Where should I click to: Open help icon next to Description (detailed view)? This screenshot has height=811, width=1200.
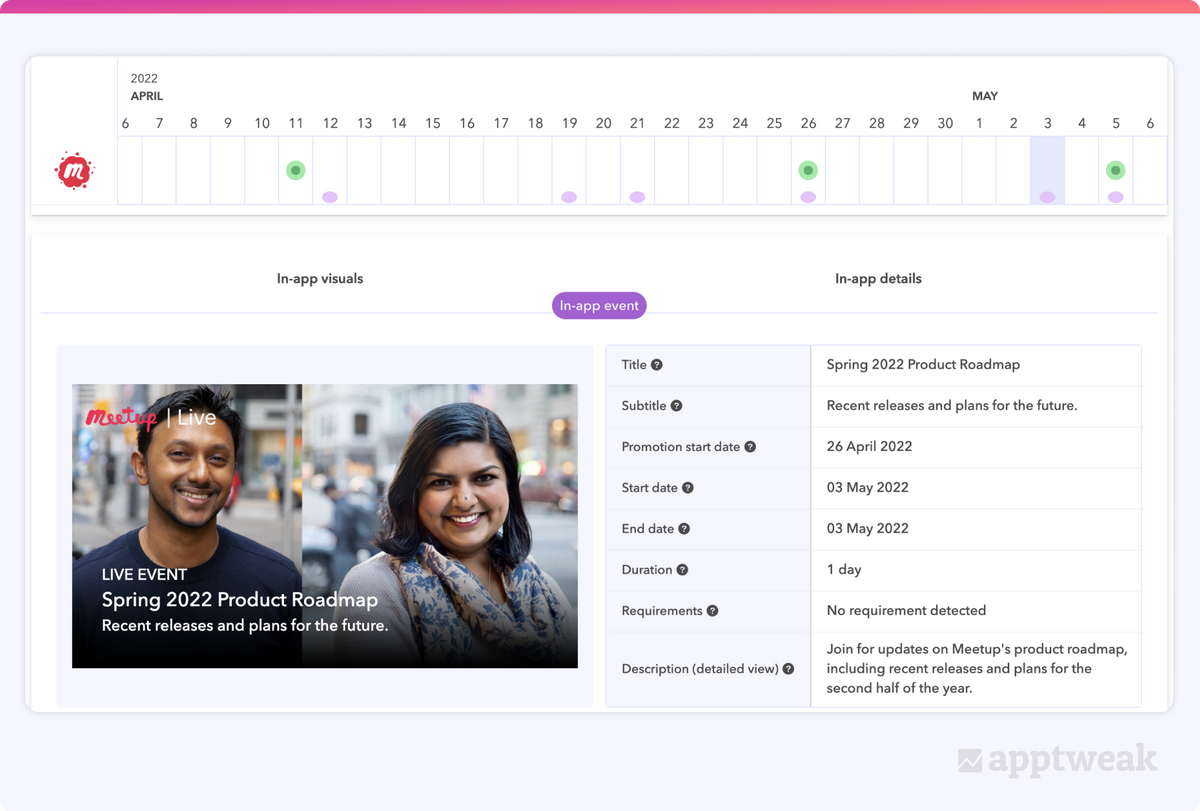tap(788, 669)
